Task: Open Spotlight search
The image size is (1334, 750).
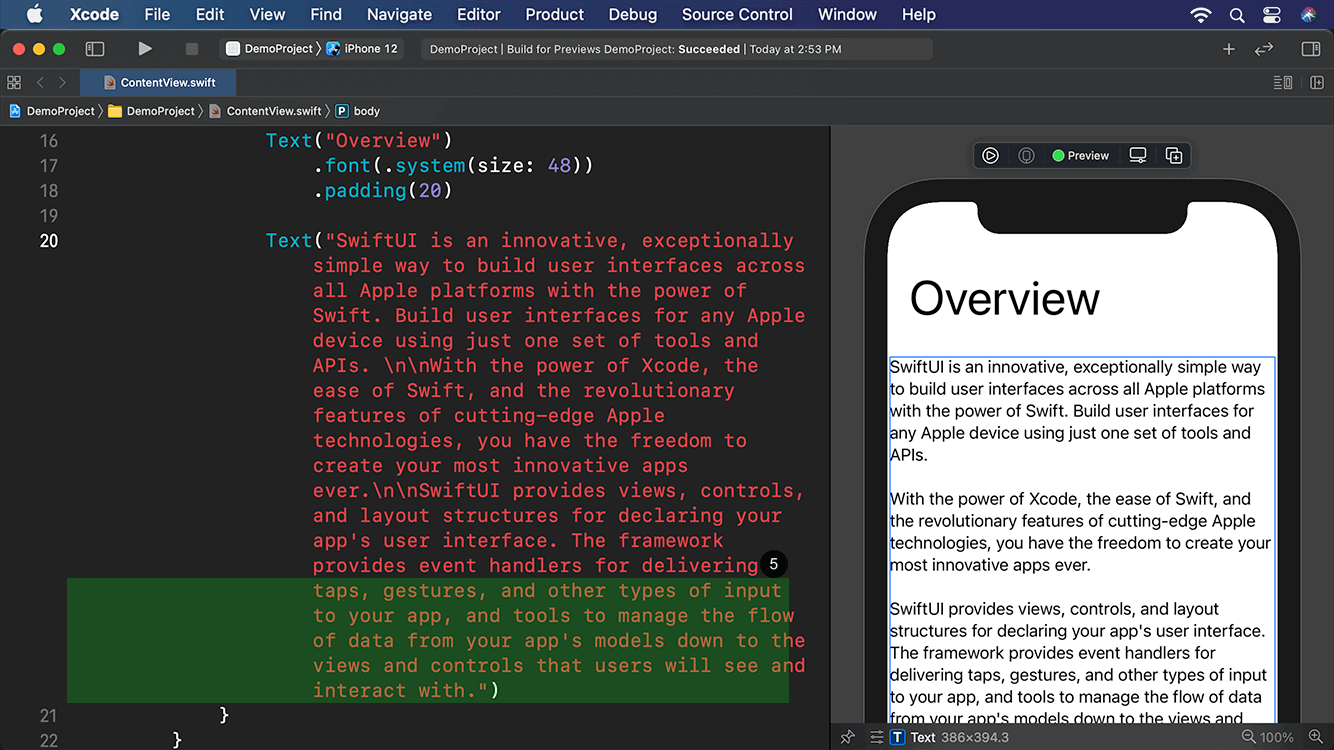Action: click(x=1237, y=15)
